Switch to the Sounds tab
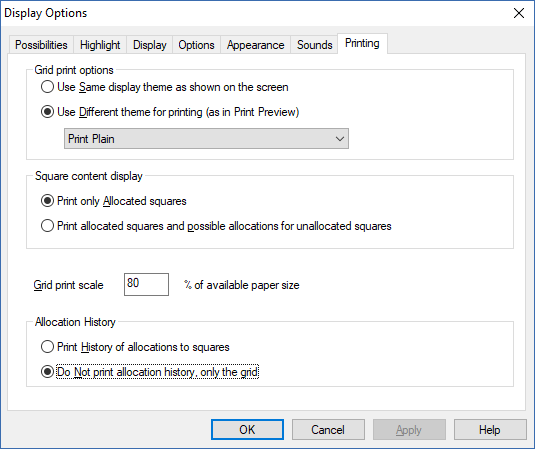The height and width of the screenshot is (449, 535). (314, 45)
